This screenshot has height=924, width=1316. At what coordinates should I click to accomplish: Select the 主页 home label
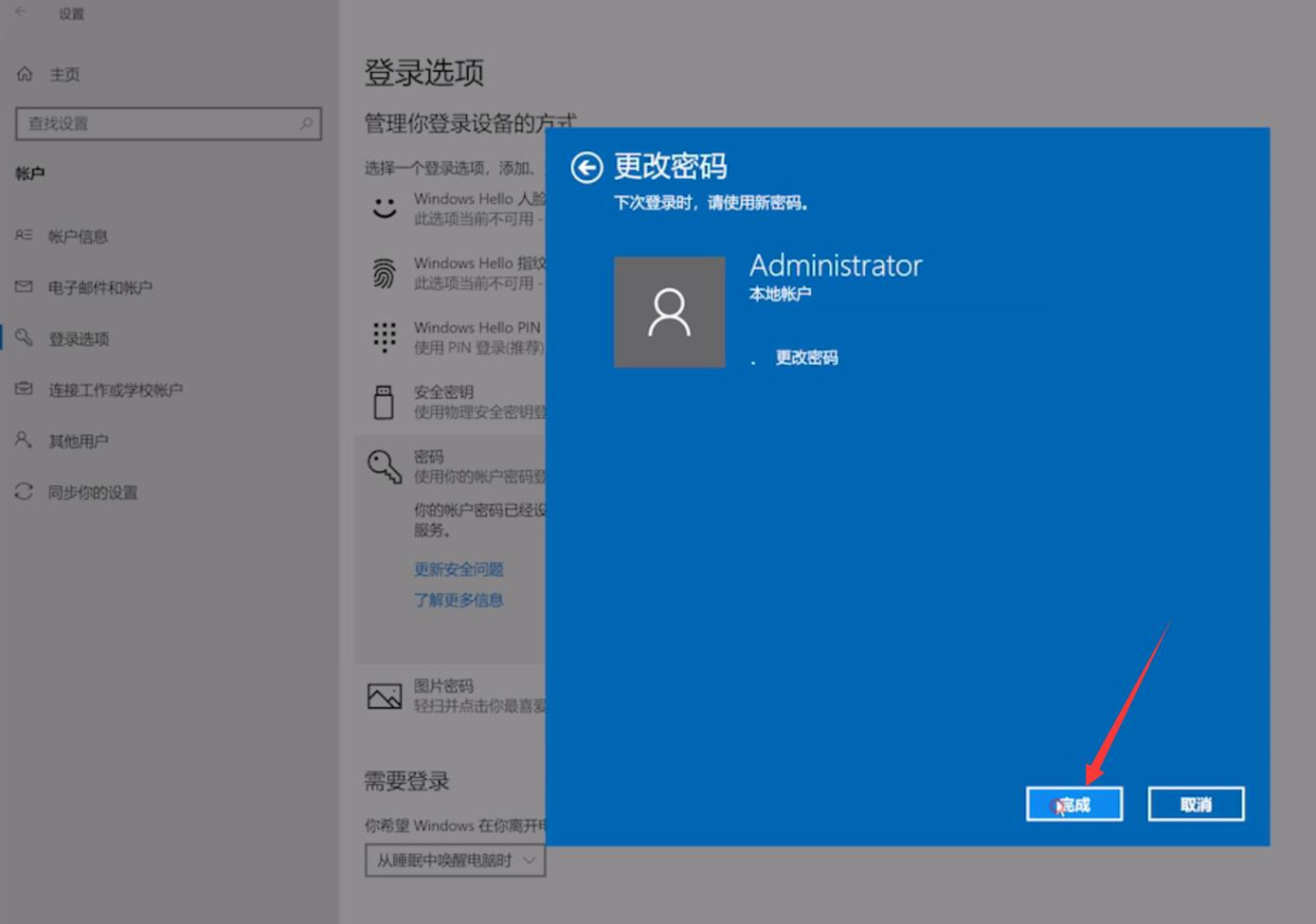tap(64, 75)
